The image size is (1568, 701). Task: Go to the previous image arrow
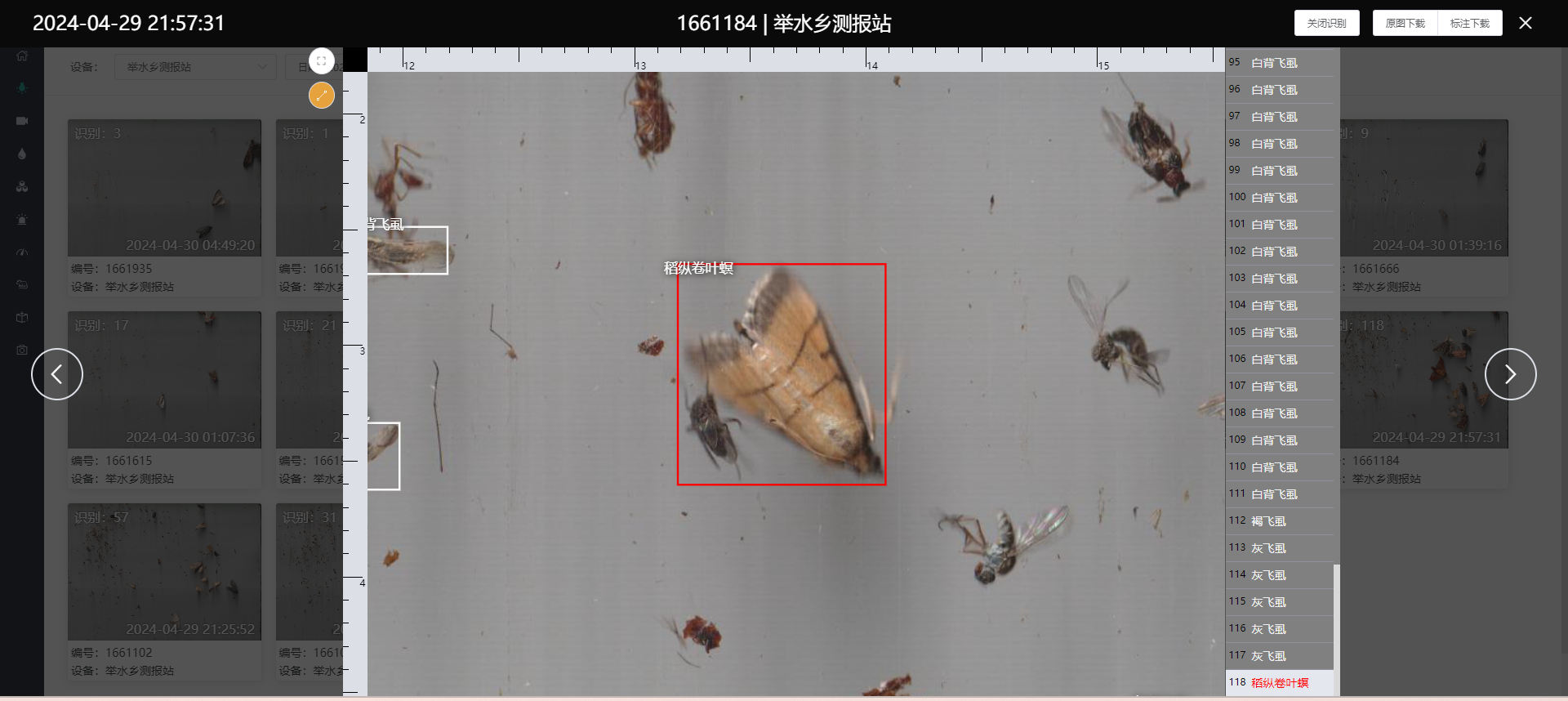(57, 374)
